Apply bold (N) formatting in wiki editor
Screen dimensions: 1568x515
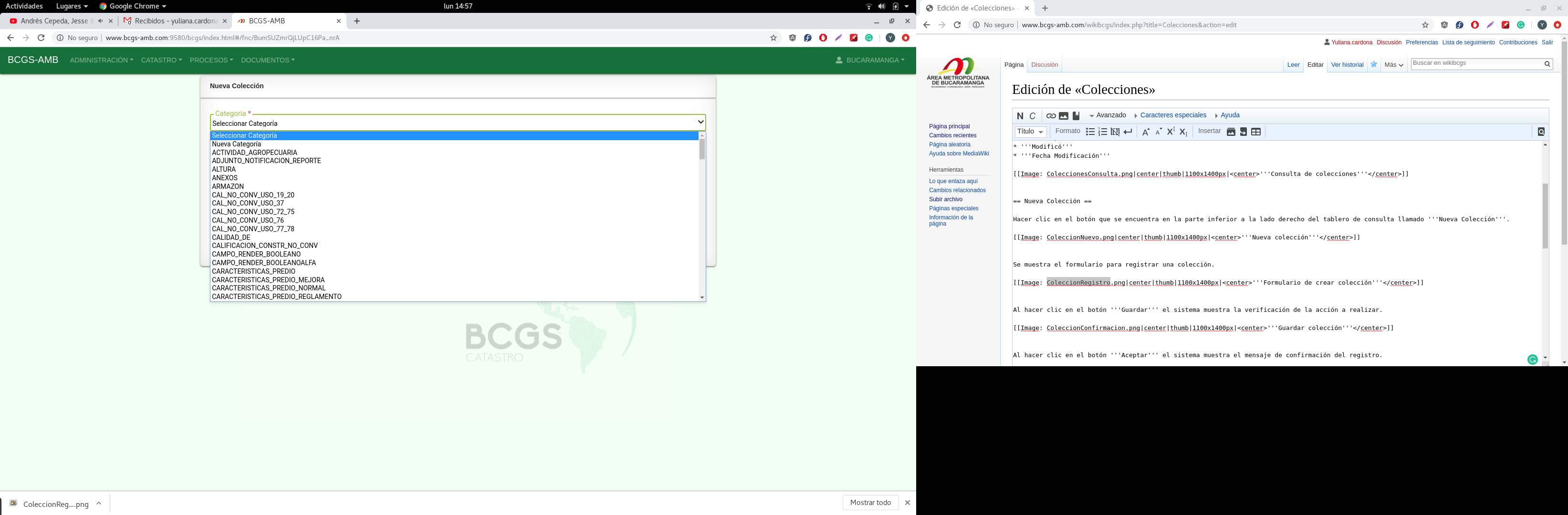(1020, 116)
